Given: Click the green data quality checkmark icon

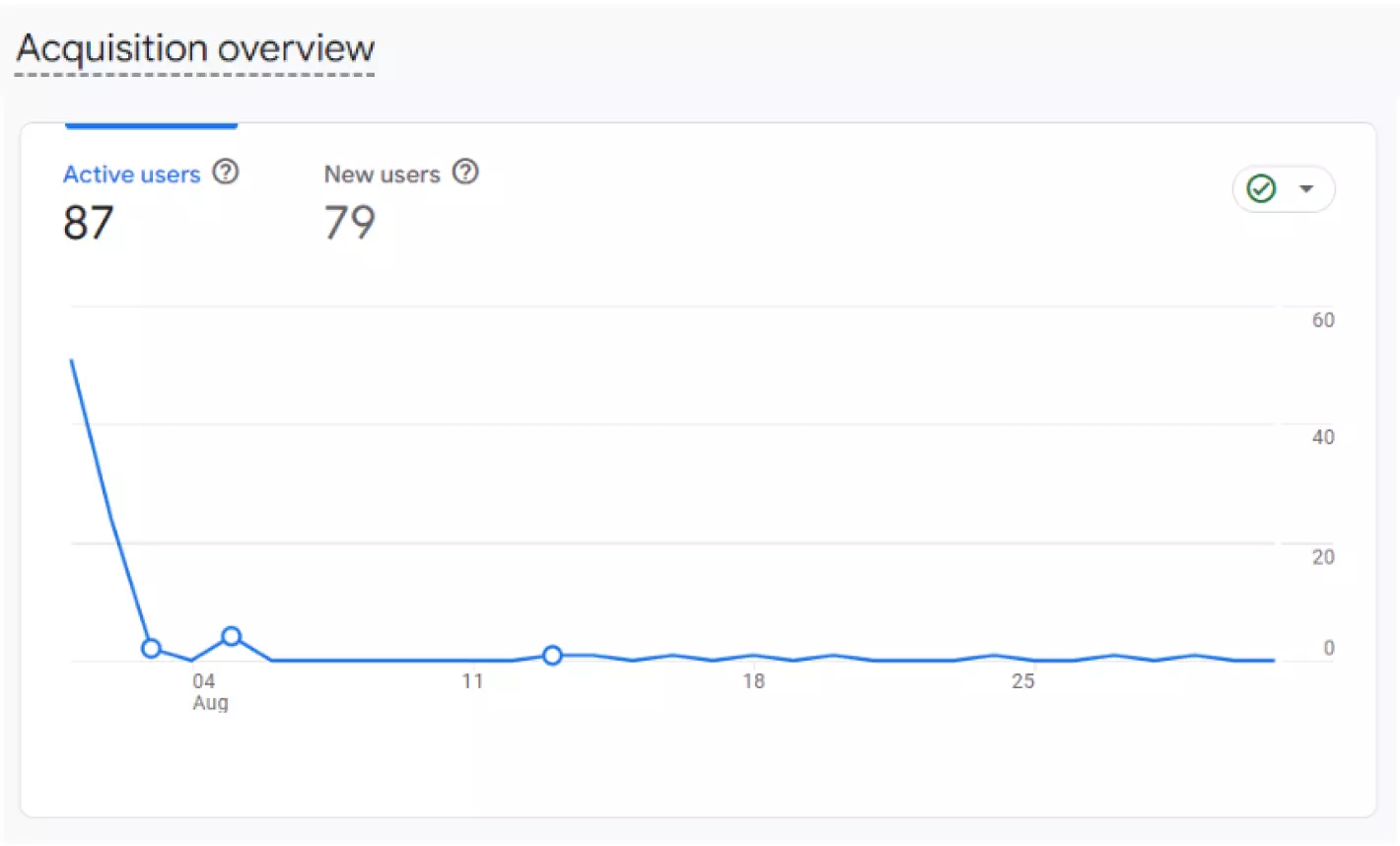Looking at the screenshot, I should (x=1262, y=188).
